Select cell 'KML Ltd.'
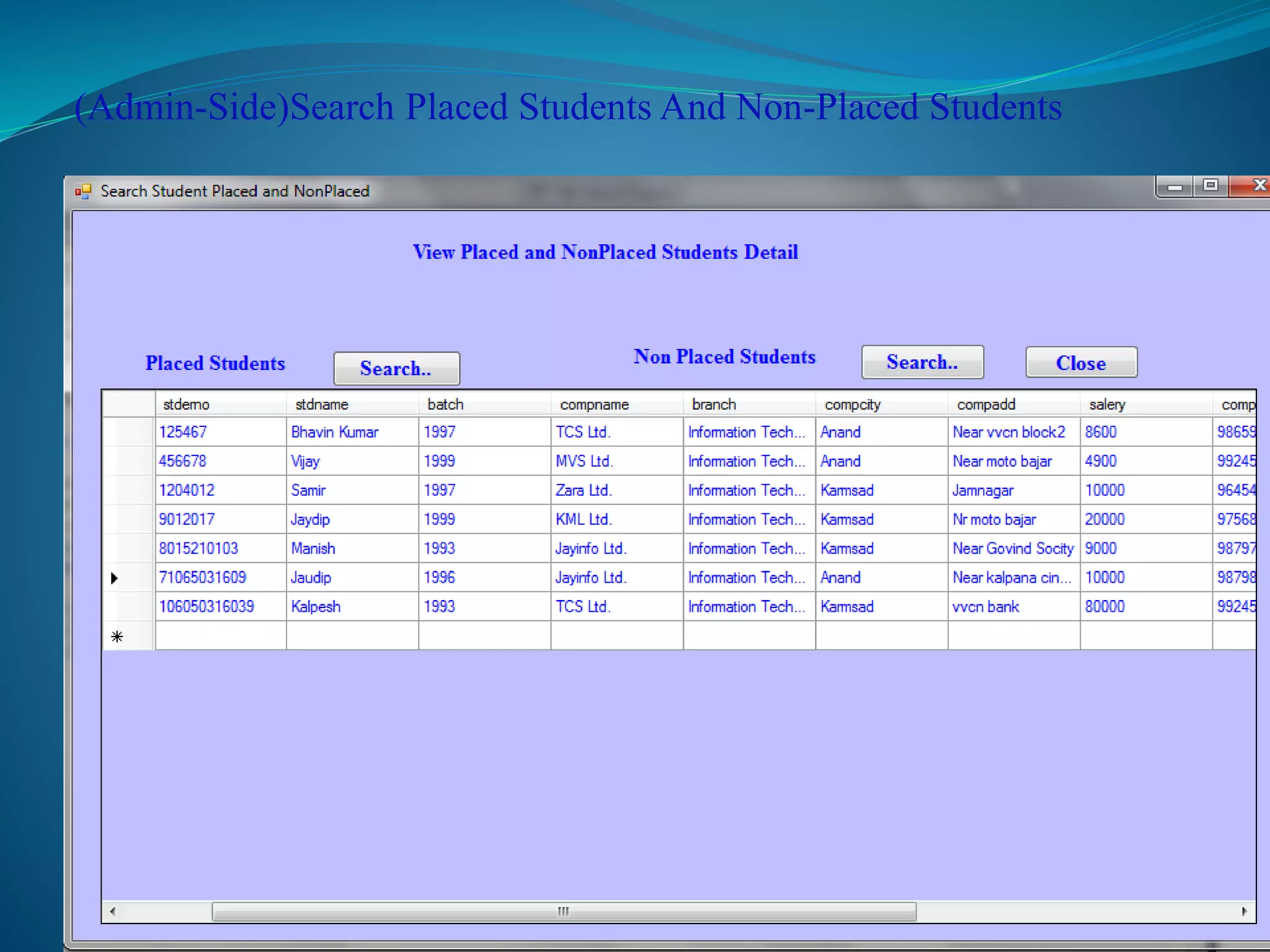The width and height of the screenshot is (1270, 952). [618, 519]
